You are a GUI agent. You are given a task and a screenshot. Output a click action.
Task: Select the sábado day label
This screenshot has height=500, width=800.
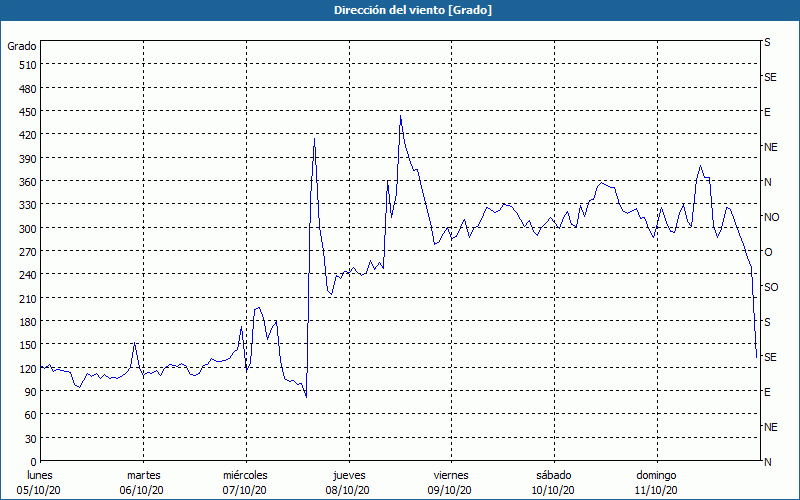click(554, 476)
